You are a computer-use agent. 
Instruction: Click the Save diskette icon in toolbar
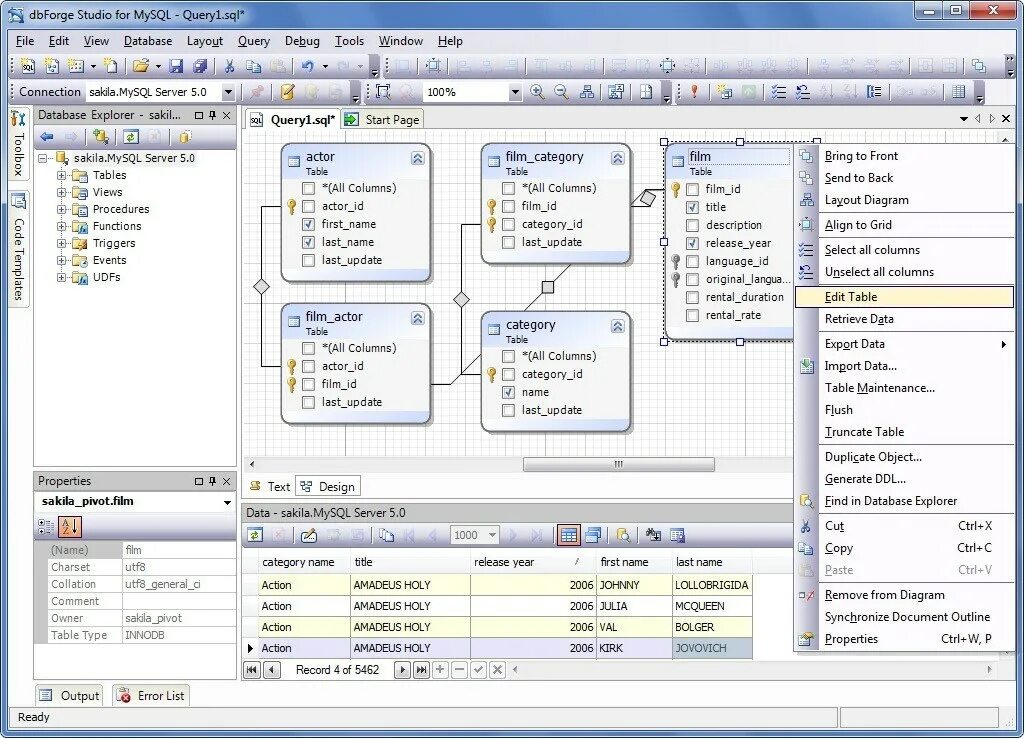176,65
